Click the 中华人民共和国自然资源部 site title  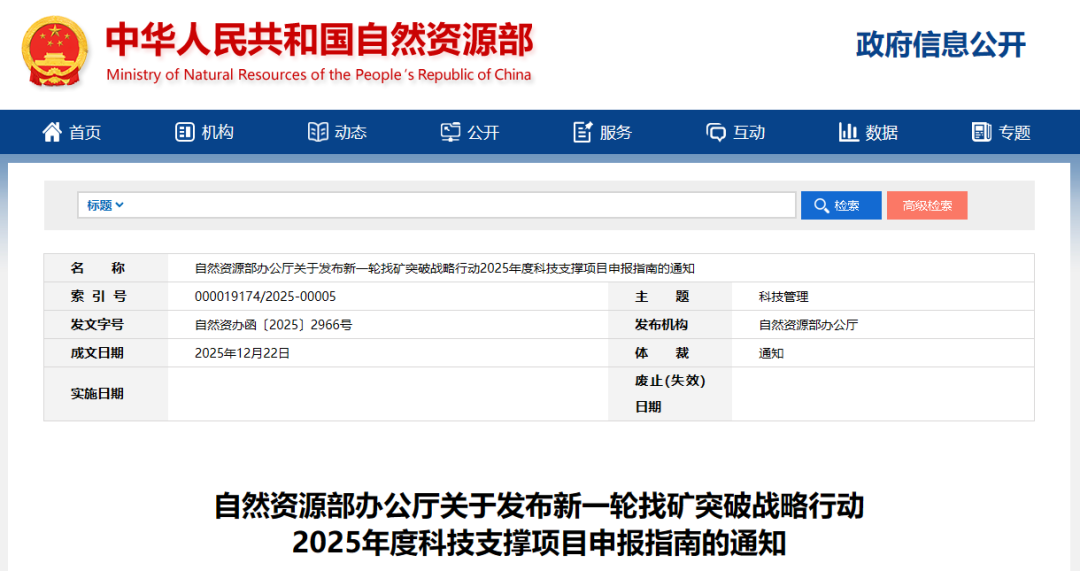coord(319,40)
